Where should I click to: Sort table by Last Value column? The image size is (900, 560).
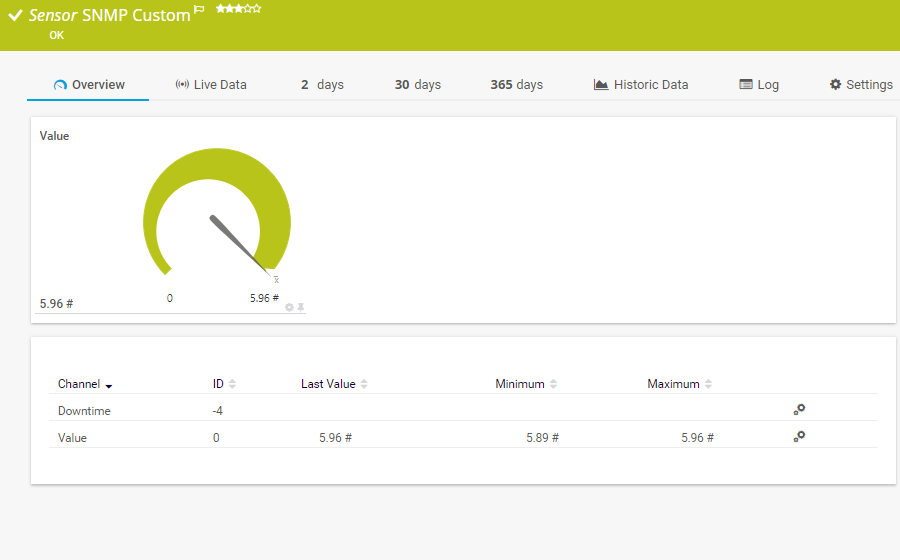pyautogui.click(x=334, y=384)
